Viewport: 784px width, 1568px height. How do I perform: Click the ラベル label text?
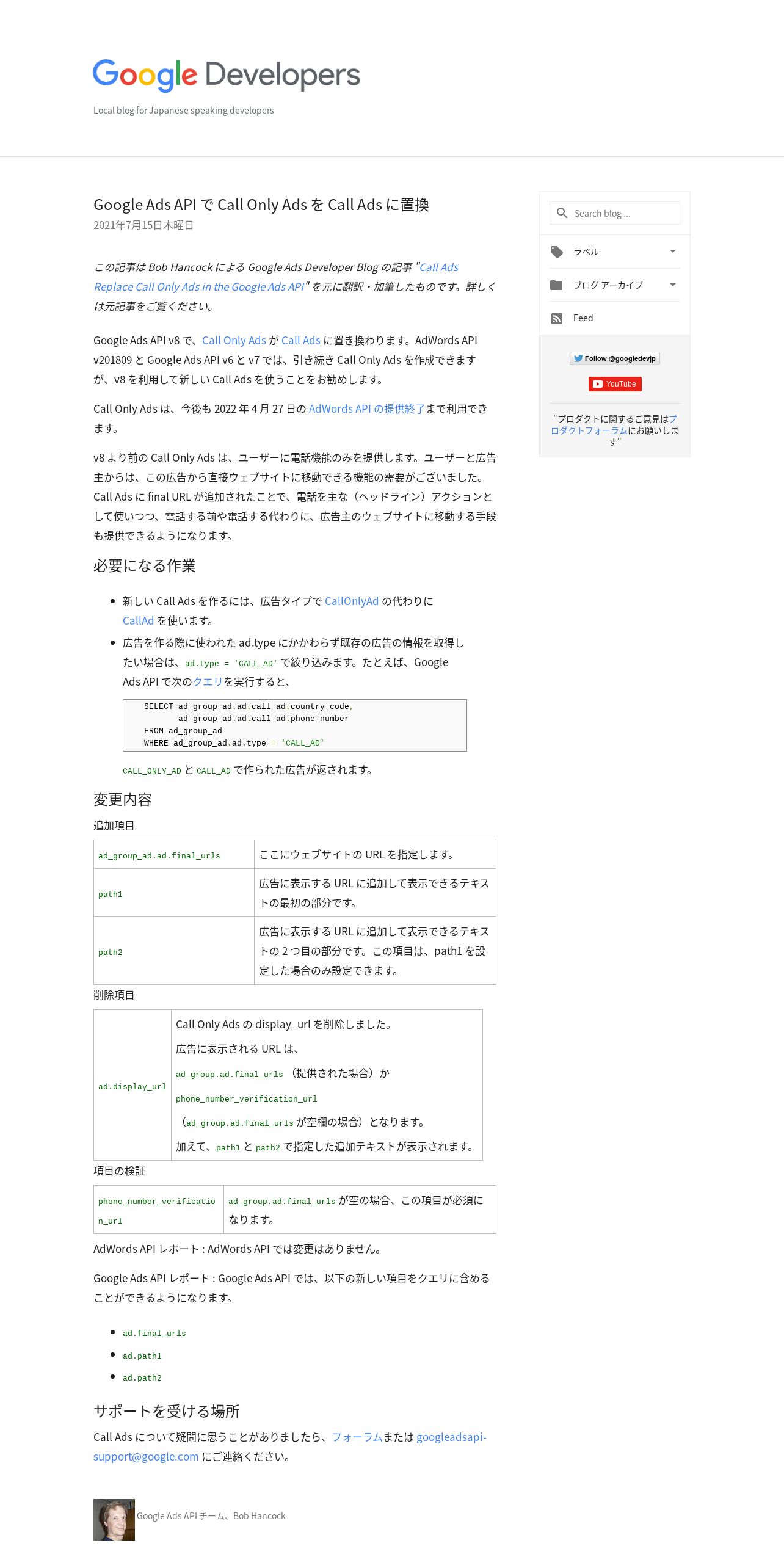pos(586,252)
